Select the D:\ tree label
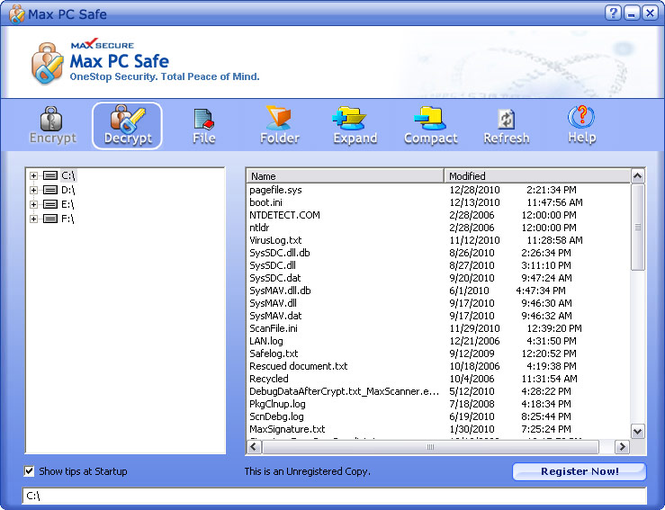 click(68, 190)
